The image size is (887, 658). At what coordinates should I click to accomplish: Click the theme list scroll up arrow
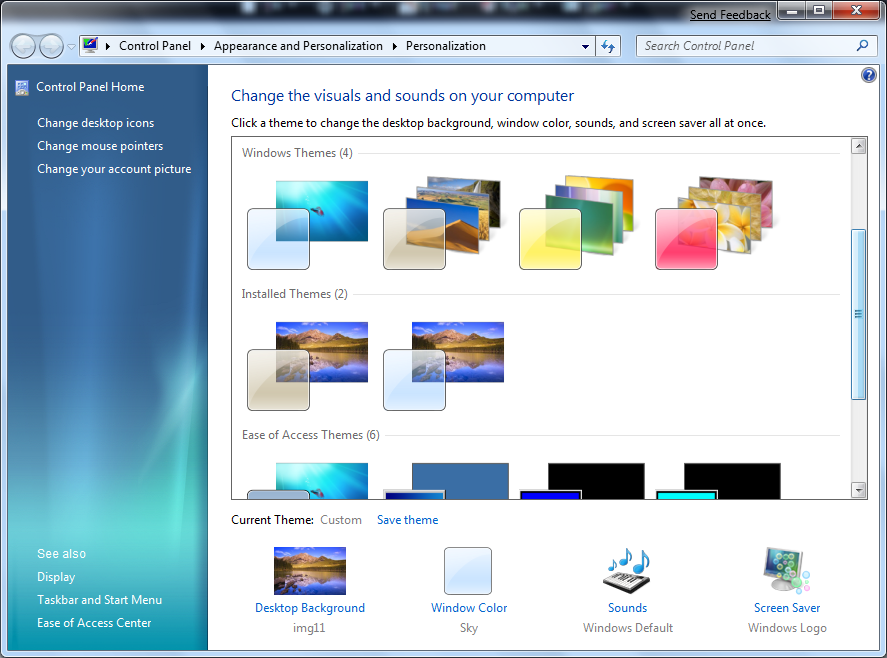point(859,146)
